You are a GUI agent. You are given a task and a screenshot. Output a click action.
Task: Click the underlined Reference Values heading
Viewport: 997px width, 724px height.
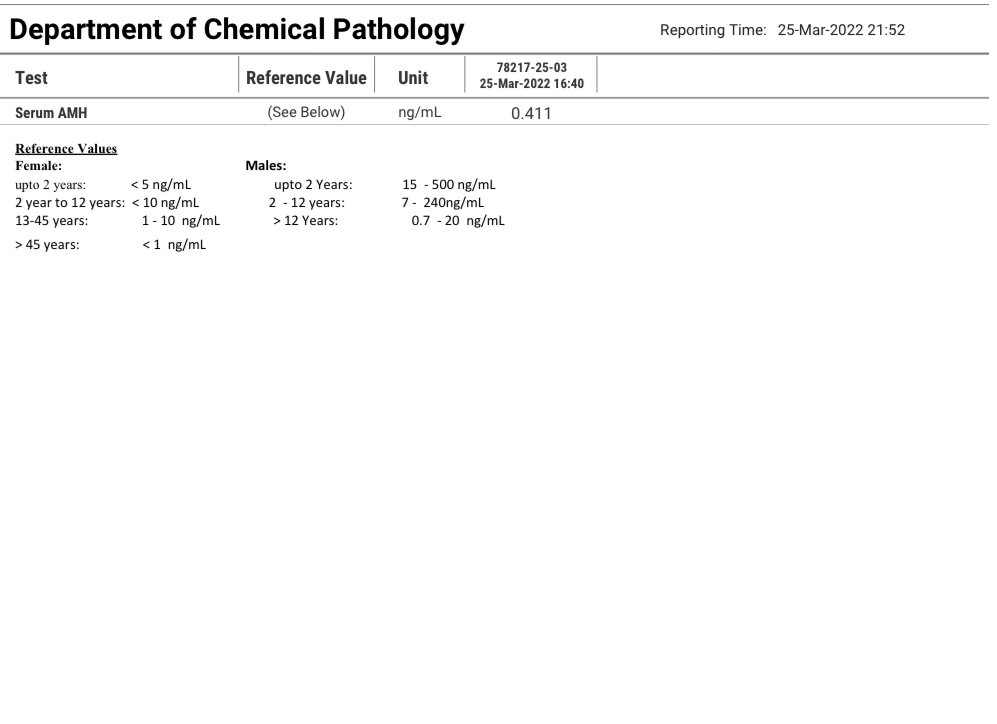pyautogui.click(x=67, y=149)
